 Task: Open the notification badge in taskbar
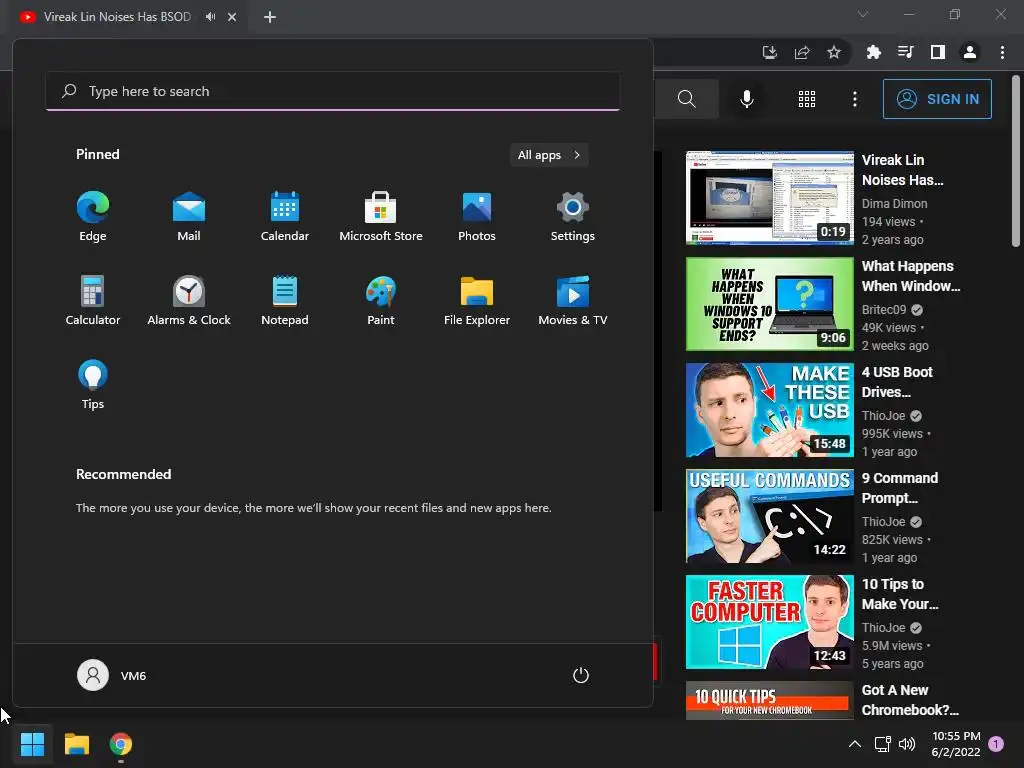(x=996, y=744)
